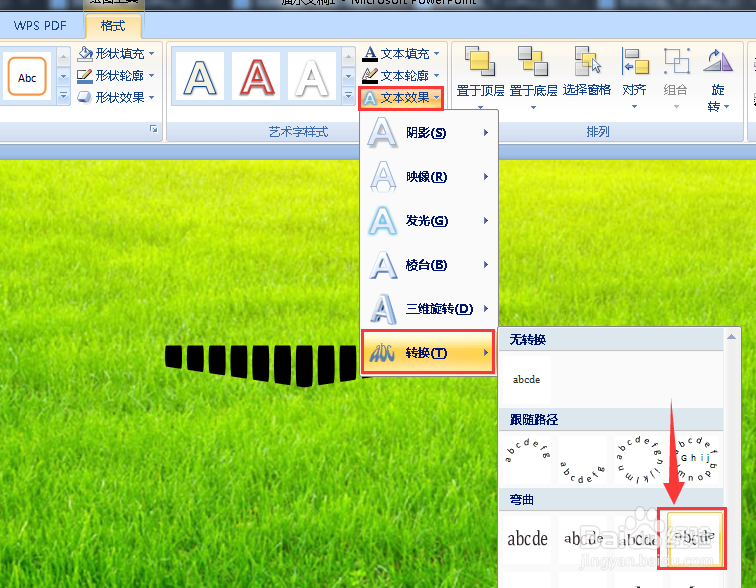Screen dimensions: 756x588
Task: Apply the circle follow path transform
Action: (x=638, y=459)
